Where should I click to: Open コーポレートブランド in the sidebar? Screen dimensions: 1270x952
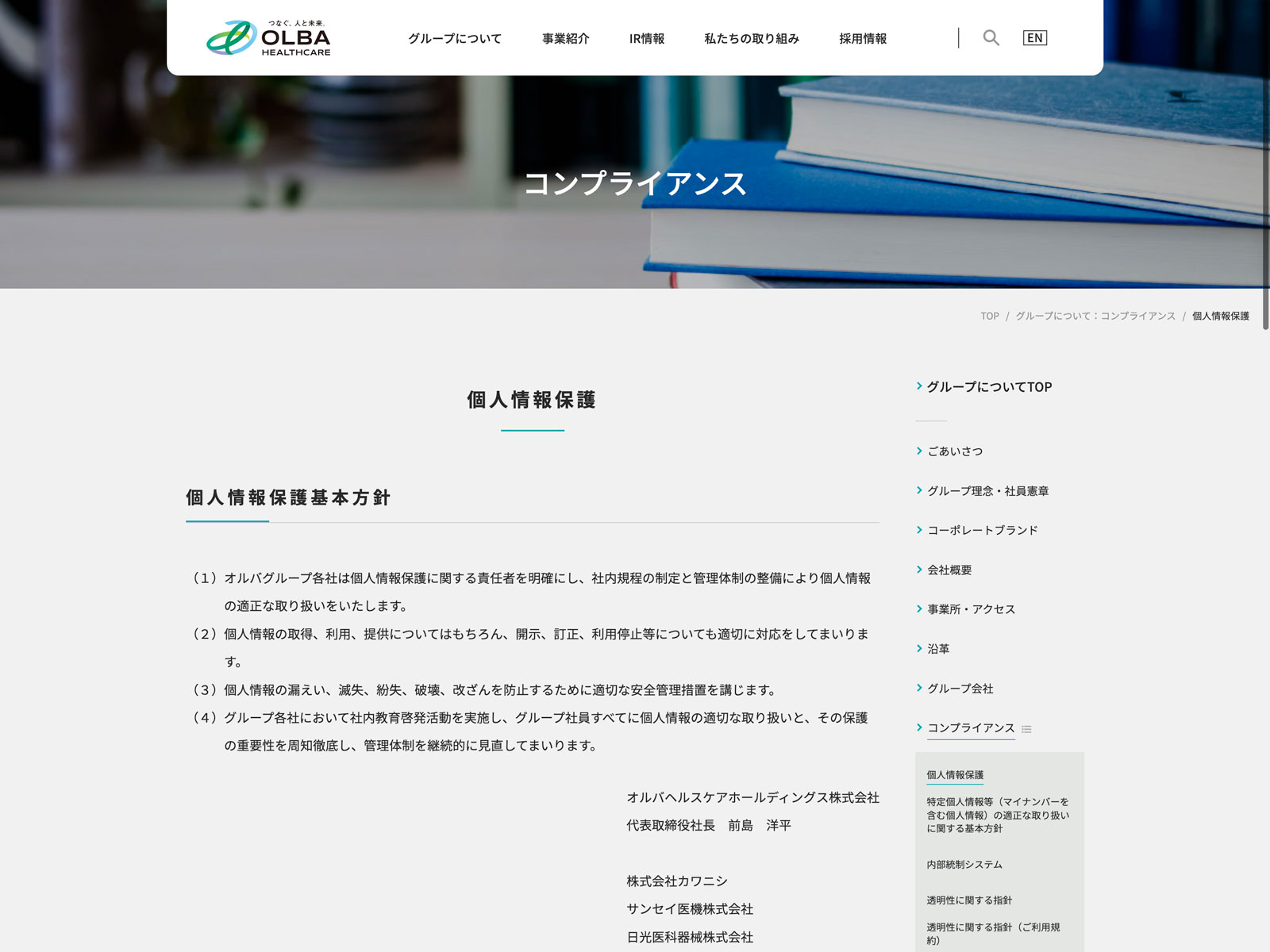click(982, 530)
